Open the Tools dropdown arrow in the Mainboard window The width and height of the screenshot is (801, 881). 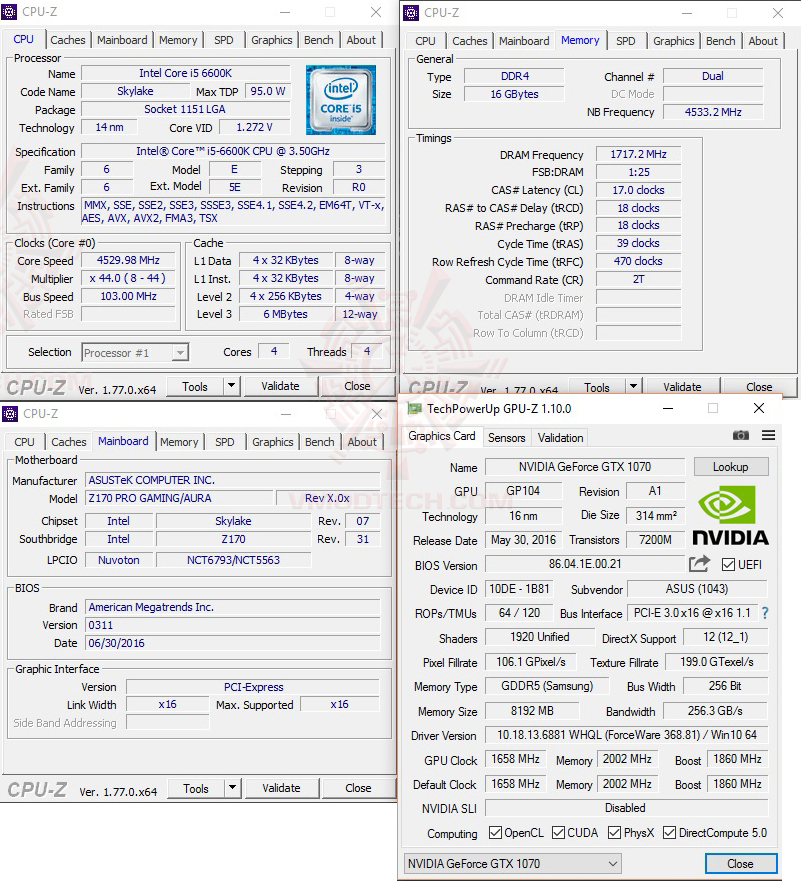pos(230,788)
